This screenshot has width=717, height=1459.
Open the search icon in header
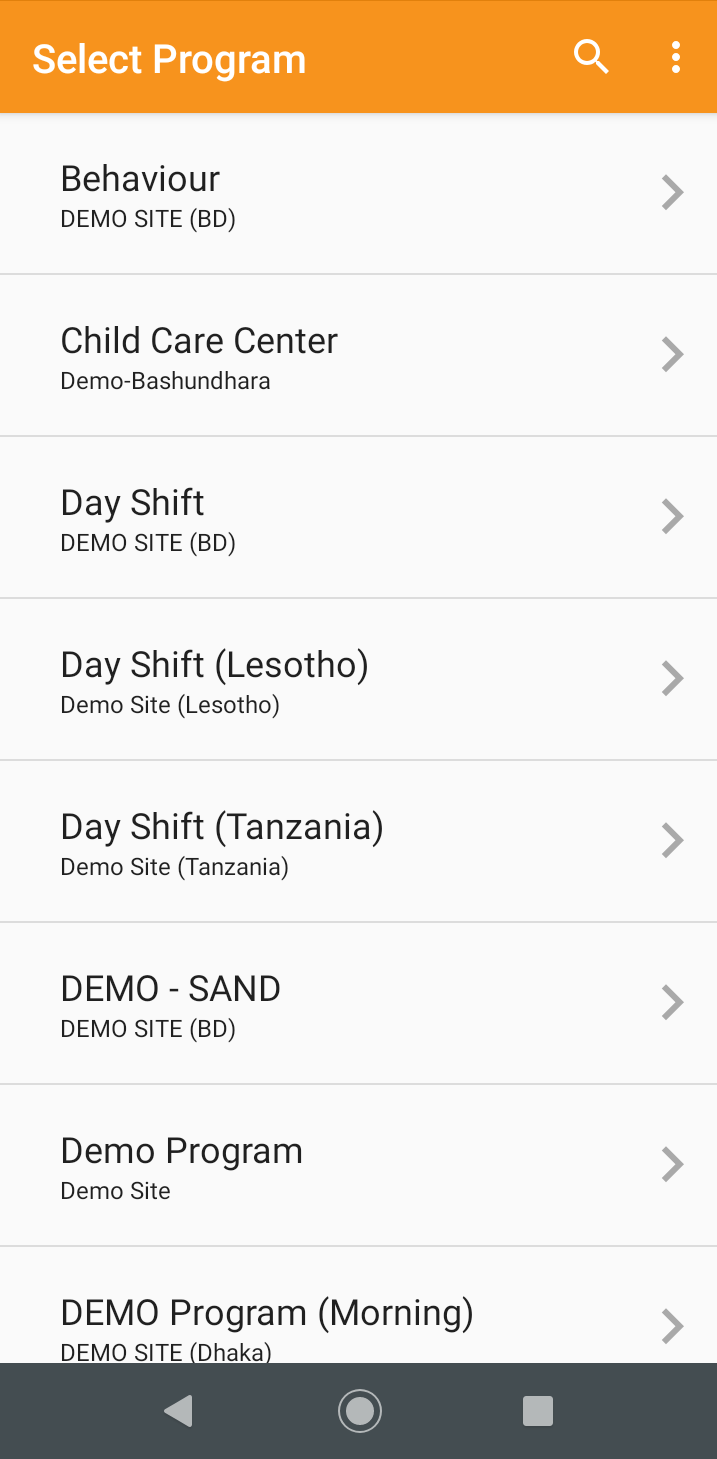591,58
